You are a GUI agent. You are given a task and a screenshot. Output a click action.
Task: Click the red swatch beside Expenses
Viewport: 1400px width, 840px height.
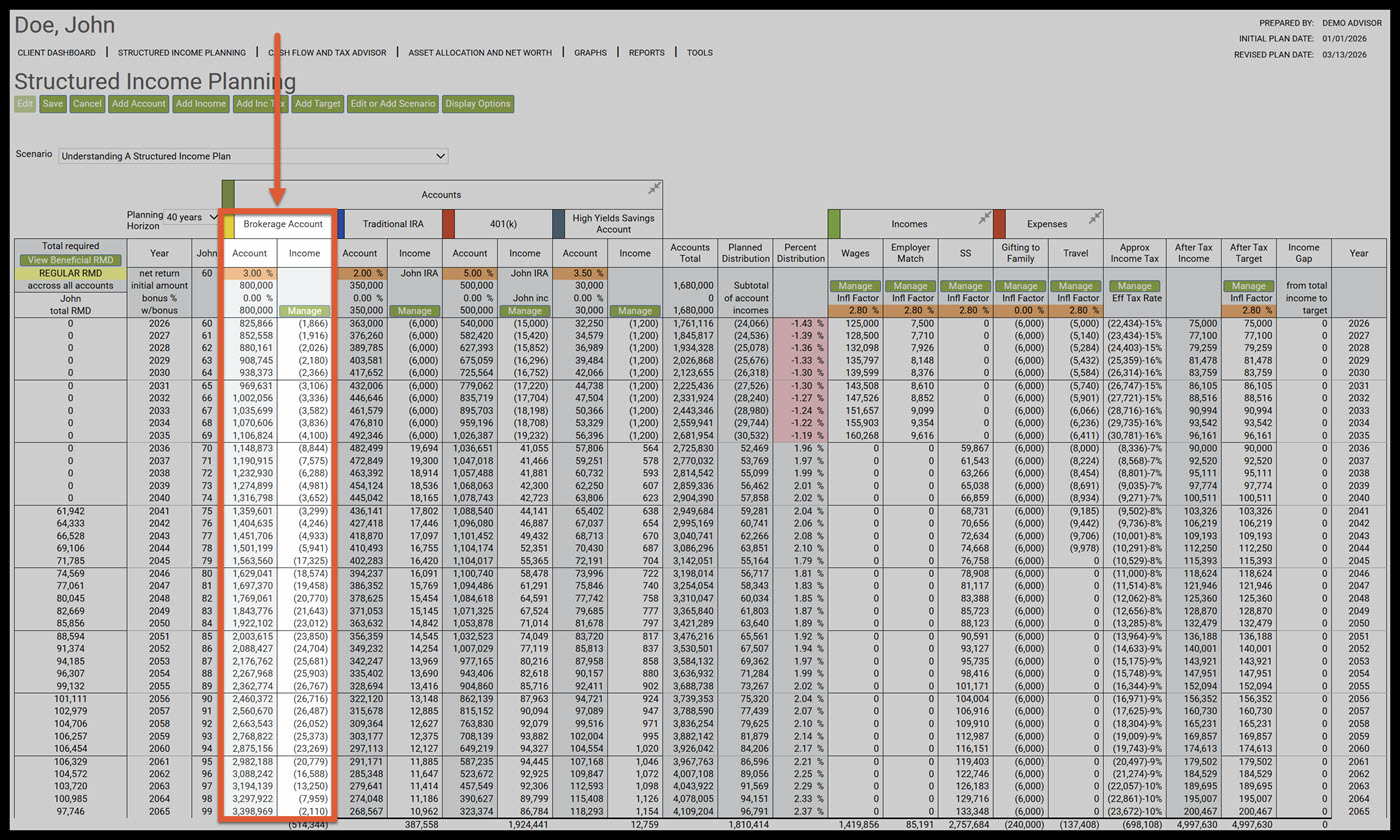1000,224
